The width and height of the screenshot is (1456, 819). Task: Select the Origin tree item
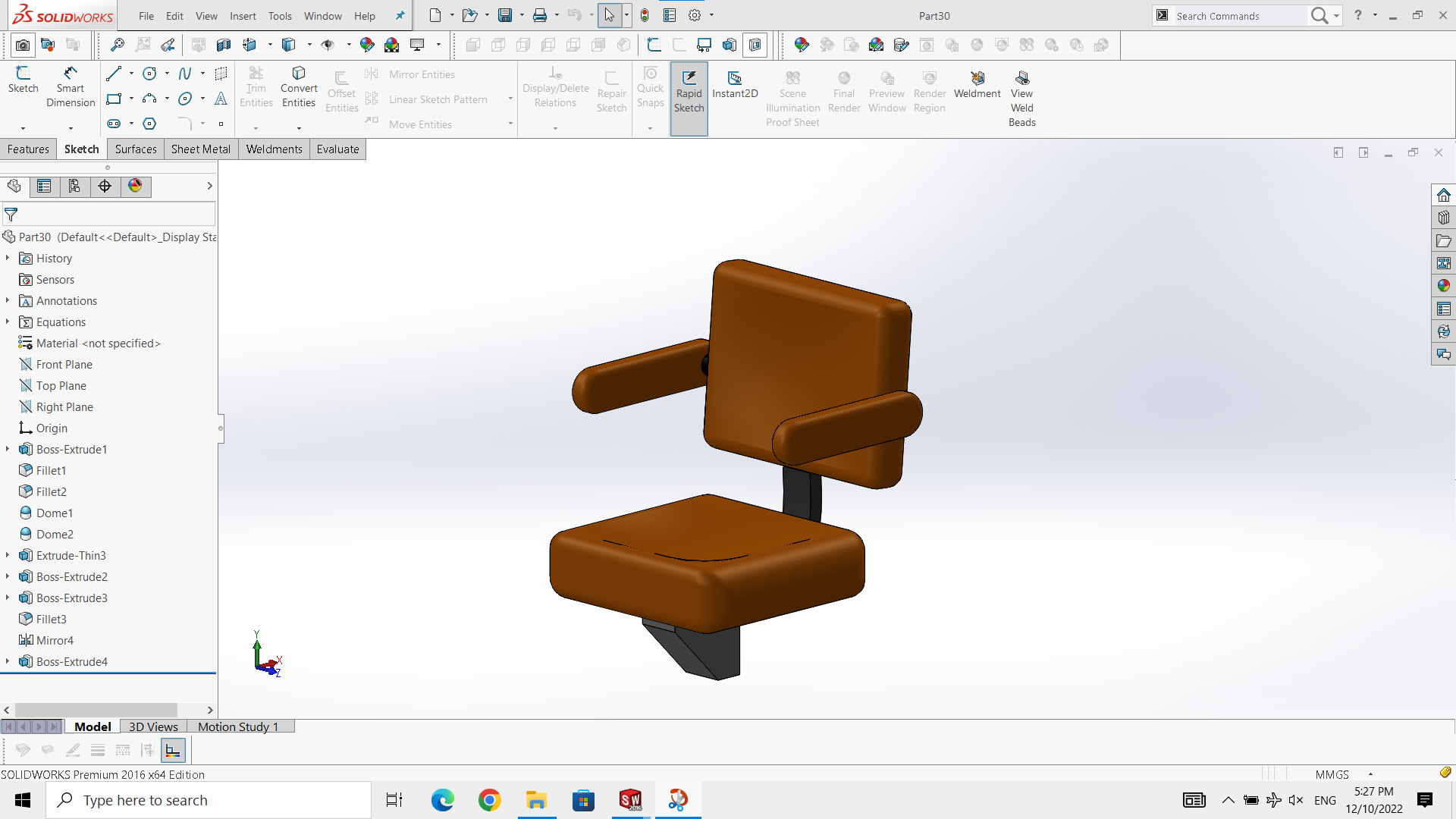[x=43, y=428]
